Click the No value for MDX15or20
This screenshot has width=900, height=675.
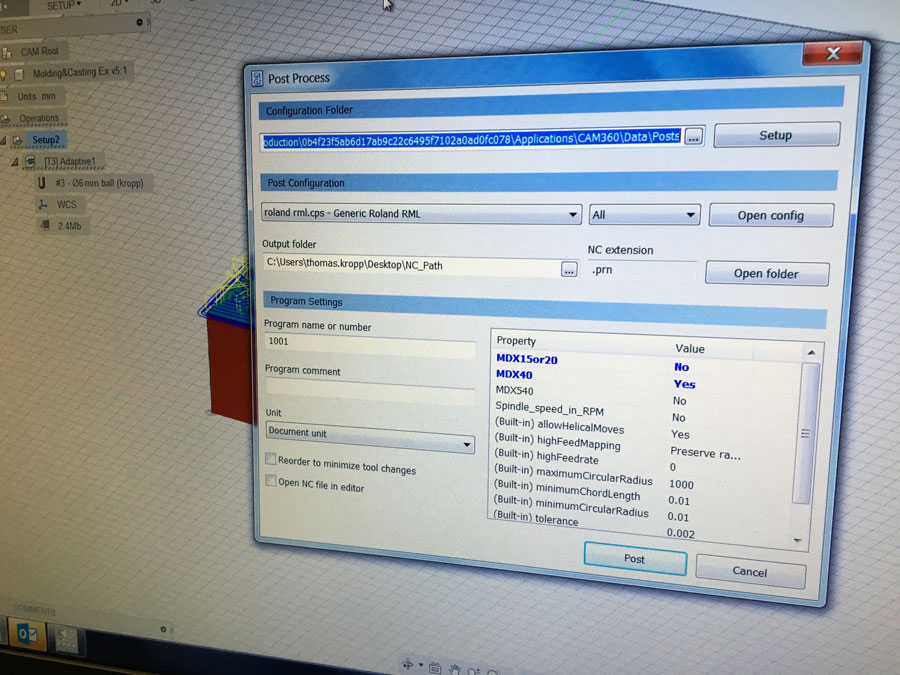(681, 367)
